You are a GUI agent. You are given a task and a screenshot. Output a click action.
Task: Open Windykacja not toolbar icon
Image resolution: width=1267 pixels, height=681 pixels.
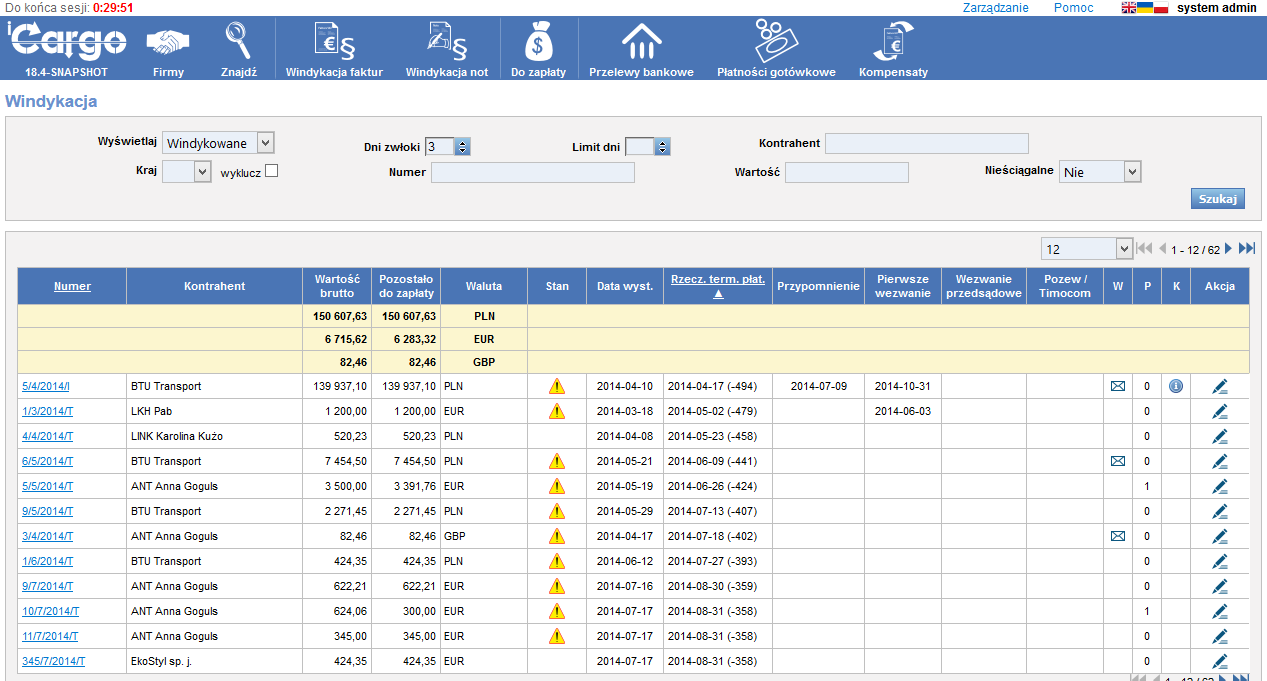pos(446,43)
